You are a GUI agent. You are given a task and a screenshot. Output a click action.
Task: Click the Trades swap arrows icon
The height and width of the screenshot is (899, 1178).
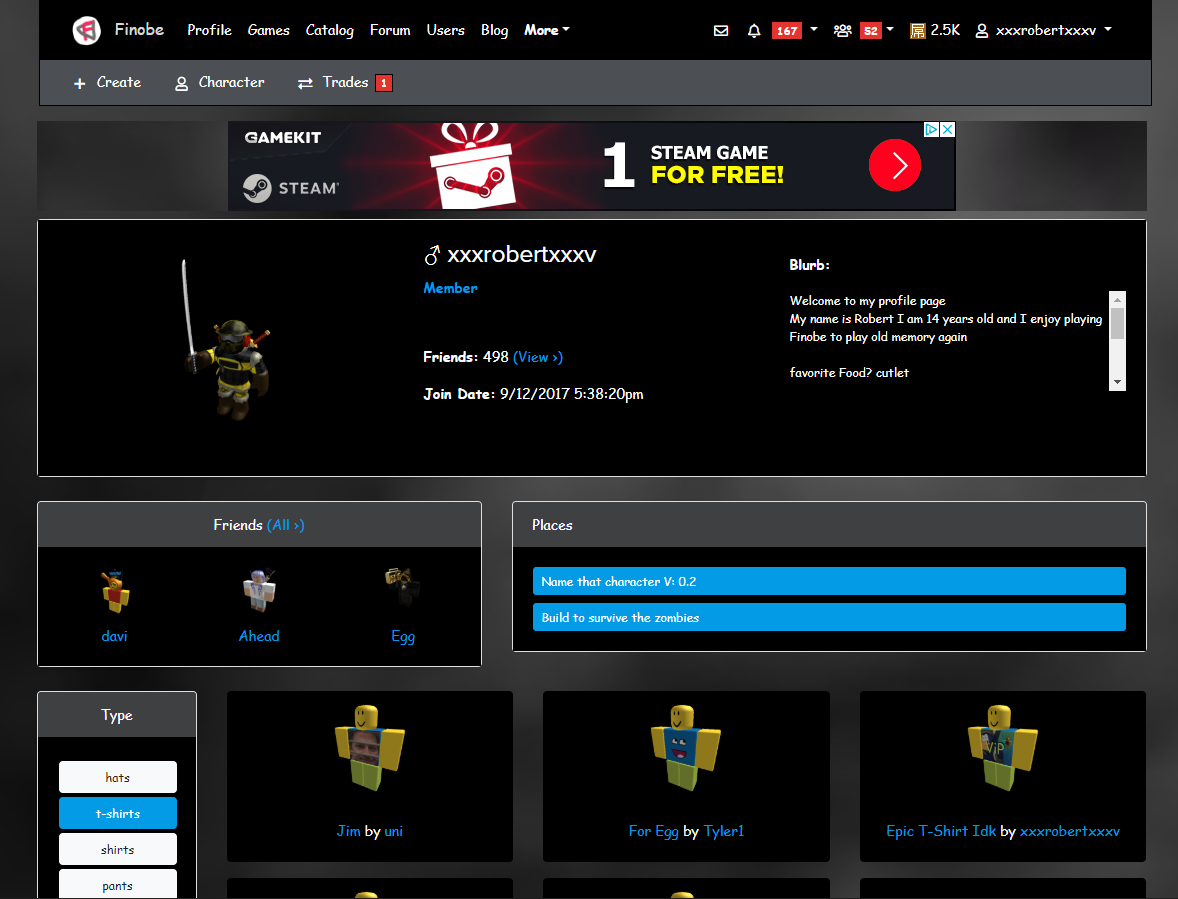coord(305,83)
